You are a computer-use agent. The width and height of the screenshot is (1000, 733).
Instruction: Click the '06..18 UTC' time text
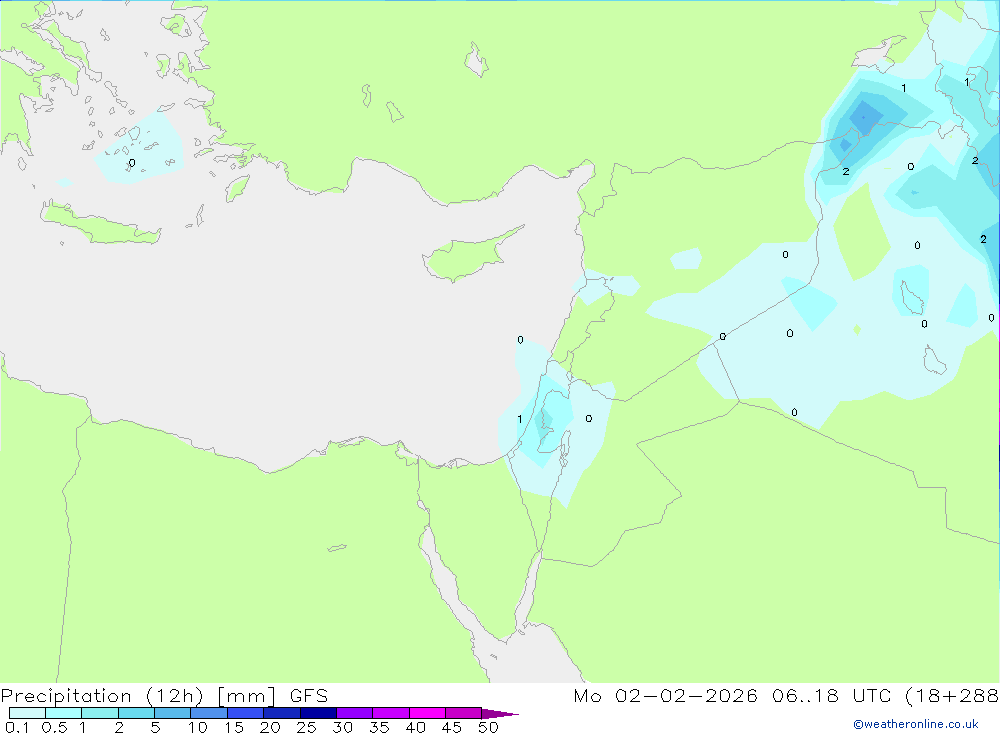click(832, 696)
